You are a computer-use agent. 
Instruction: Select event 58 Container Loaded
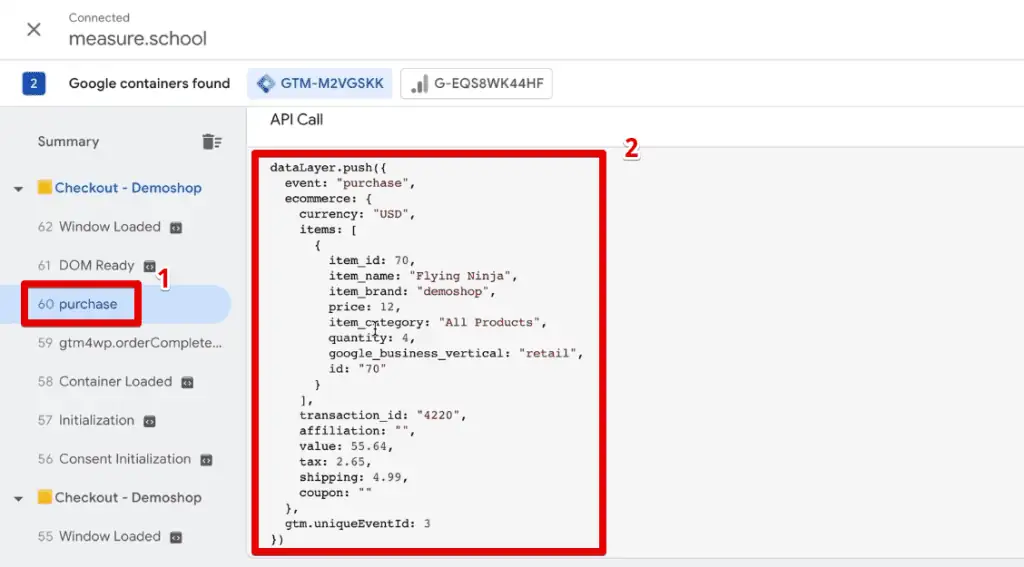[x=105, y=381]
